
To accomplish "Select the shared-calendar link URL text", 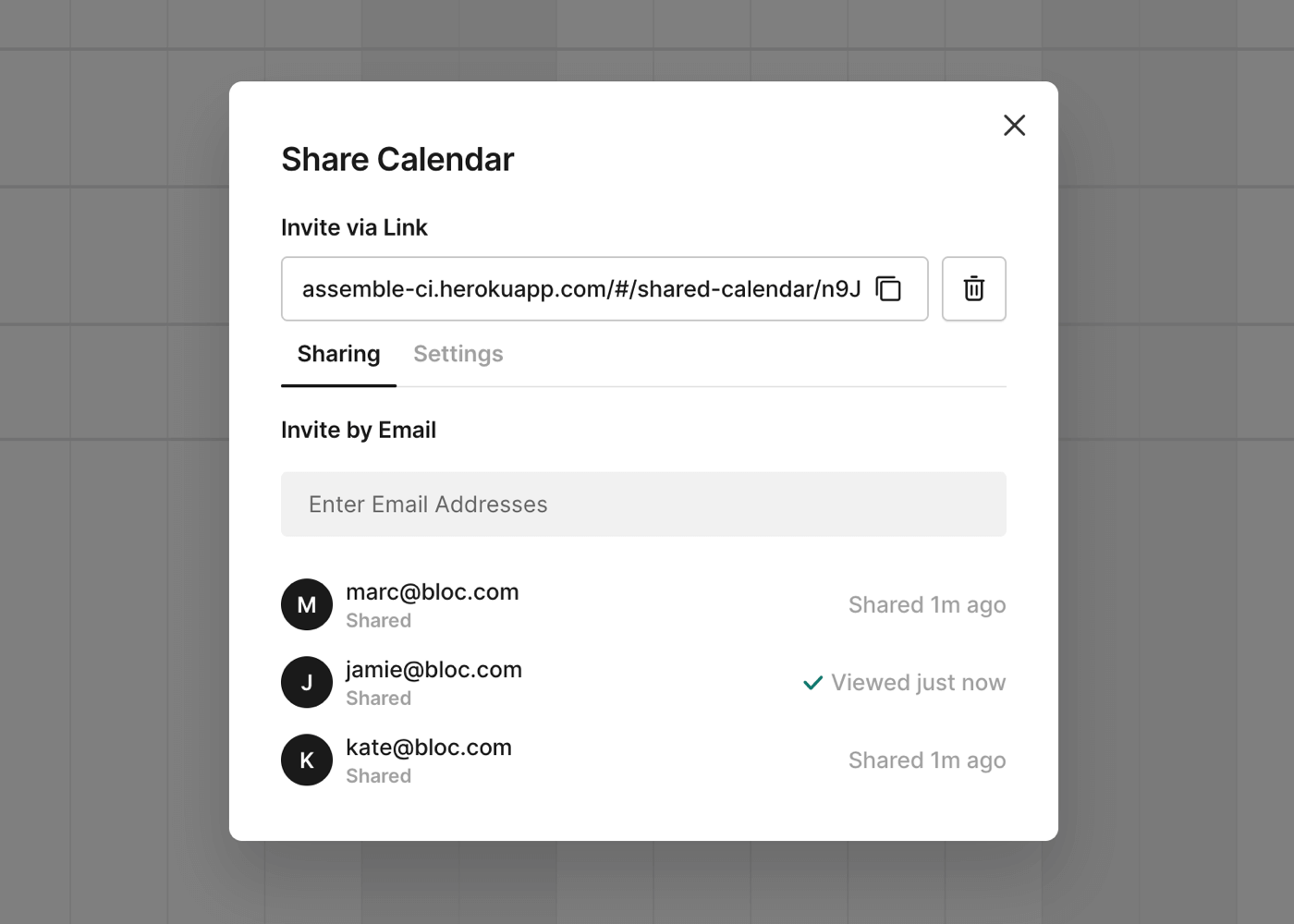I will click(x=580, y=289).
